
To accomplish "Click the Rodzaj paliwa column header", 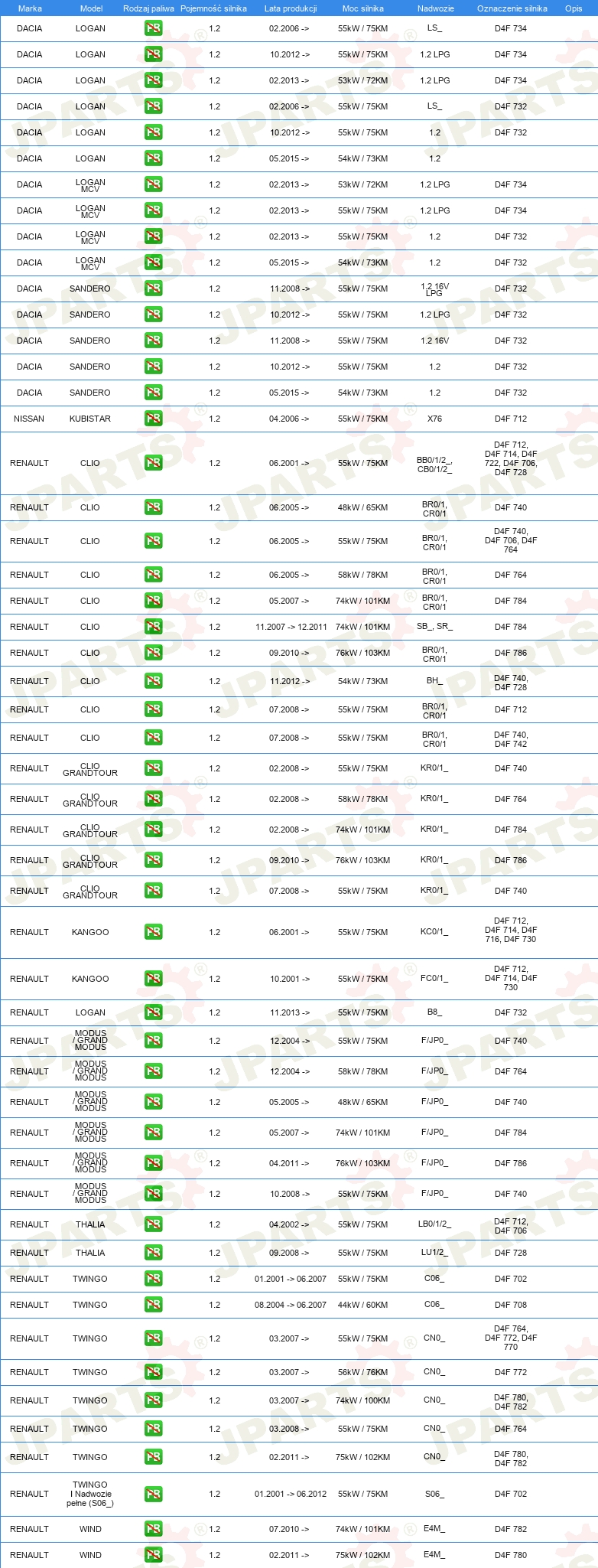I will [148, 8].
